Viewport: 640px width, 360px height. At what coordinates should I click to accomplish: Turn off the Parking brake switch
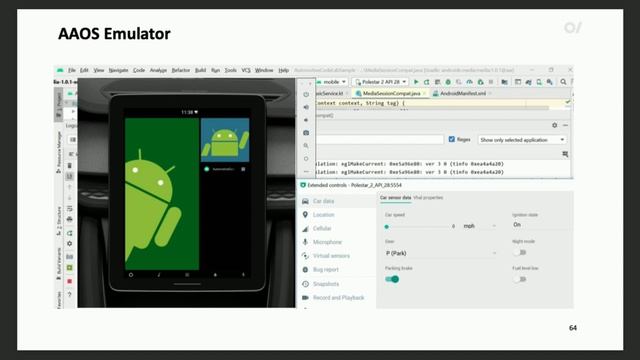point(392,279)
